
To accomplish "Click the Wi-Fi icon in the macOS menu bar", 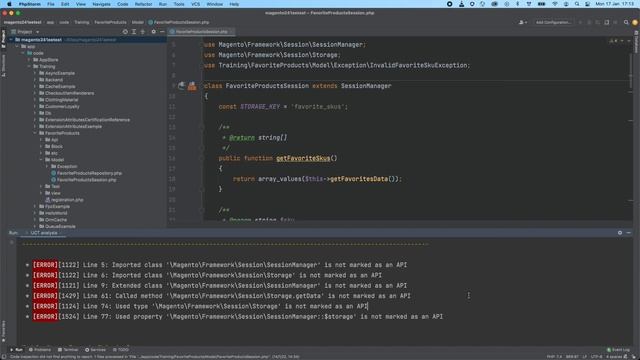I will coord(555,4).
